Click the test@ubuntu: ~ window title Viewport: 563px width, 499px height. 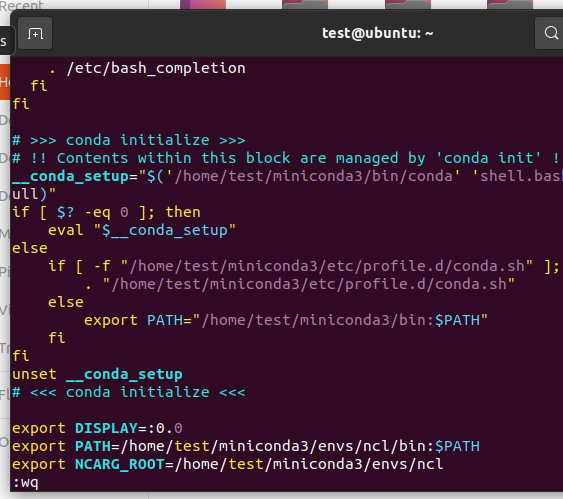tap(377, 33)
